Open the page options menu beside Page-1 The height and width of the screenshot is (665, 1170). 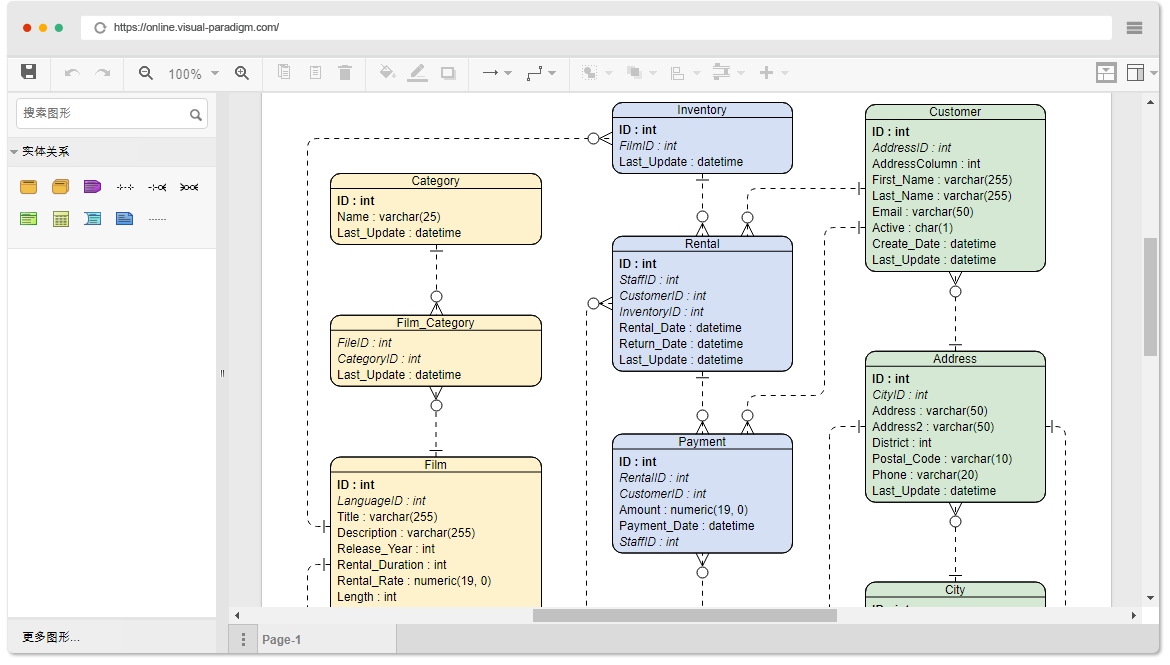[x=243, y=640]
